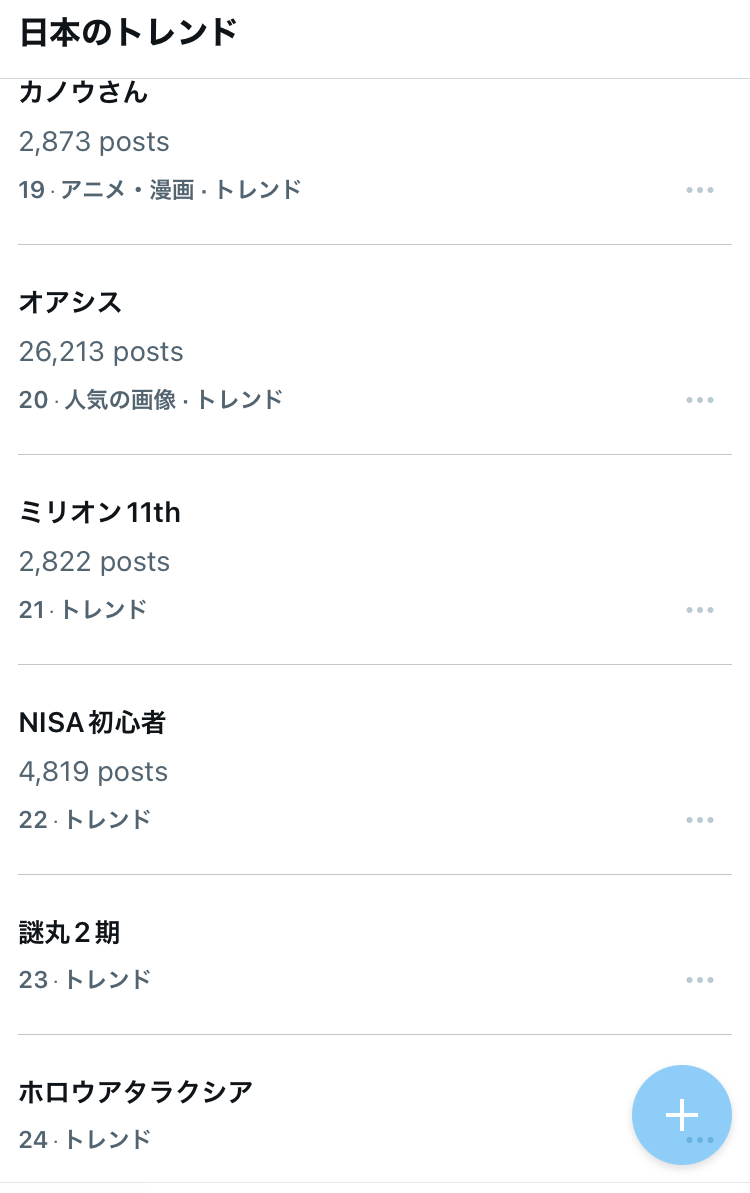Image resolution: width=750 pixels, height=1193 pixels.
Task: Click the 26,213 posts count under オアシス
Action: click(101, 352)
